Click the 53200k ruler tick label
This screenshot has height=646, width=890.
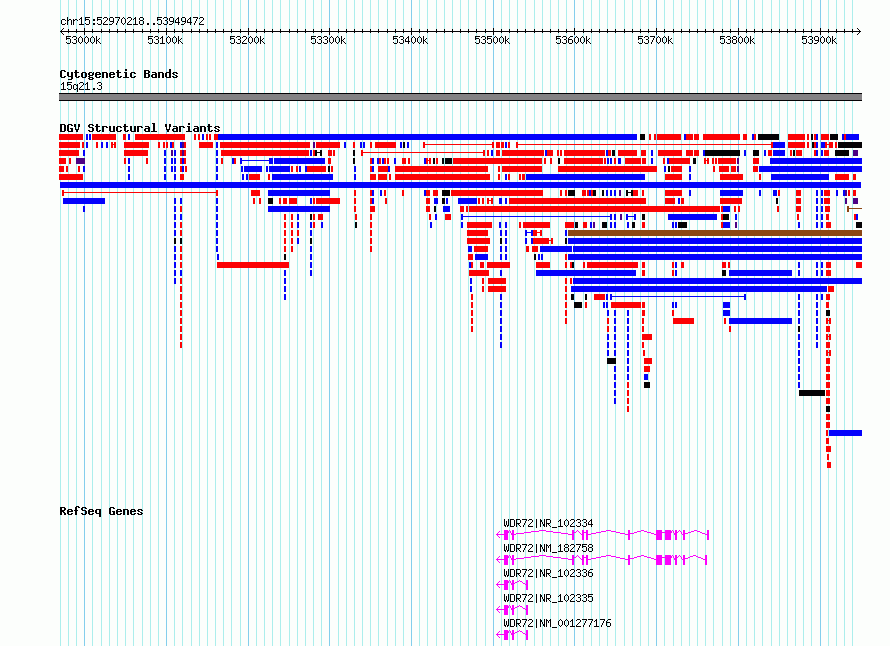pos(247,40)
